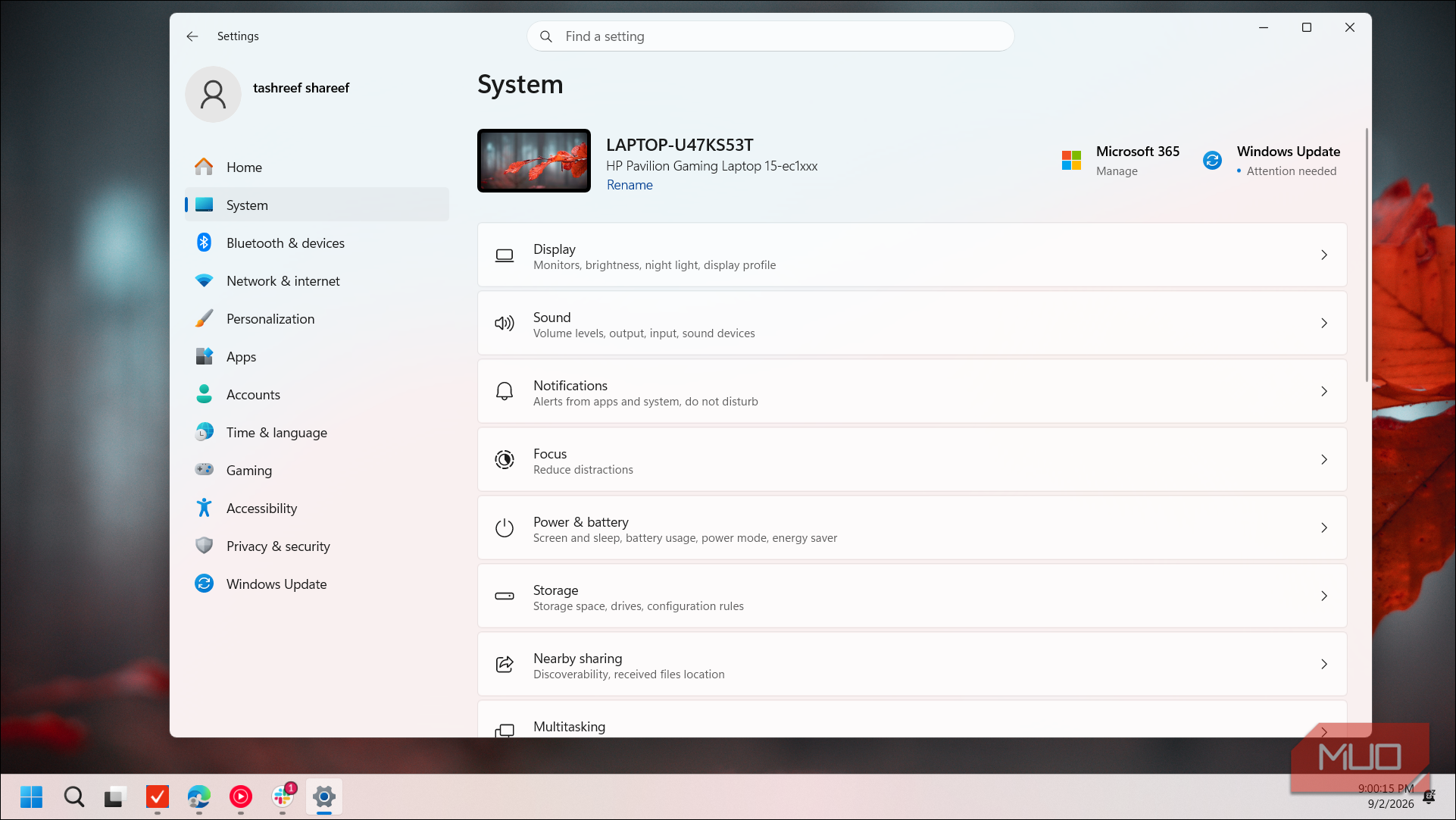The image size is (1456, 820).
Task: Click the Time & language globe icon
Action: [204, 432]
